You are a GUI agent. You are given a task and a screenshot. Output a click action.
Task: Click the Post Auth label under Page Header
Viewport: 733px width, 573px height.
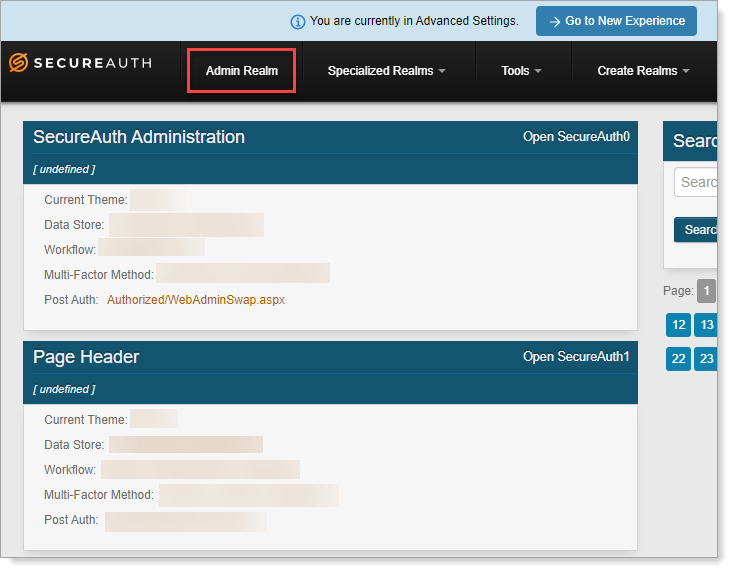click(71, 520)
